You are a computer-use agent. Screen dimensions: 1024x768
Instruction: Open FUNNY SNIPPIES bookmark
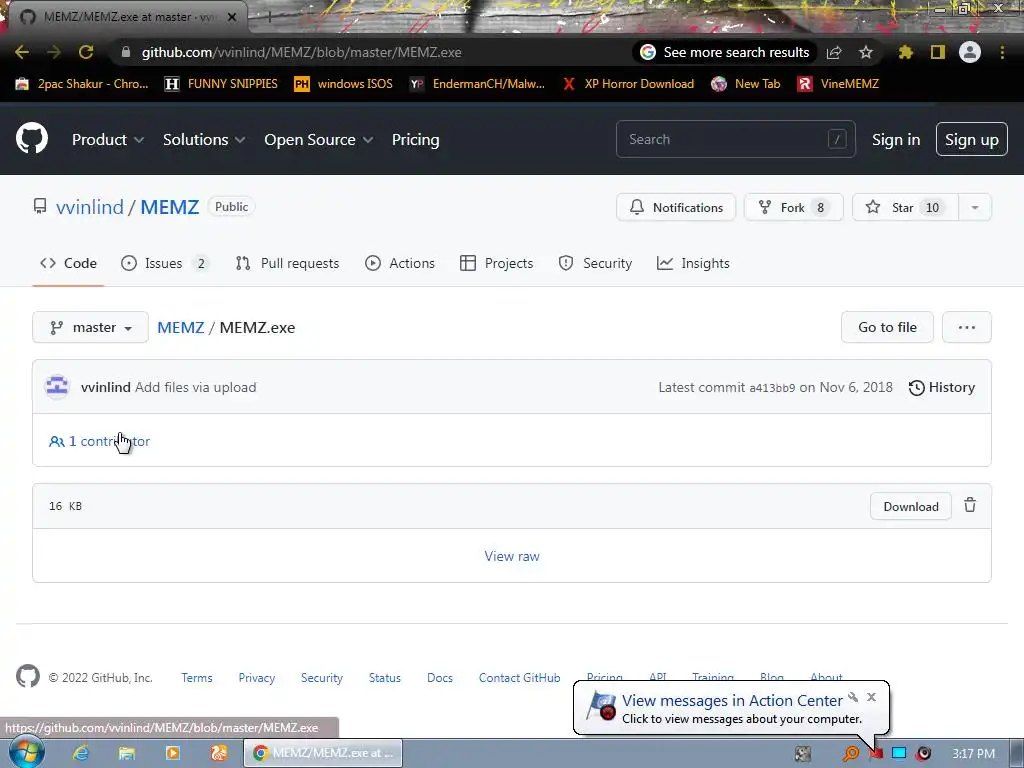(221, 84)
